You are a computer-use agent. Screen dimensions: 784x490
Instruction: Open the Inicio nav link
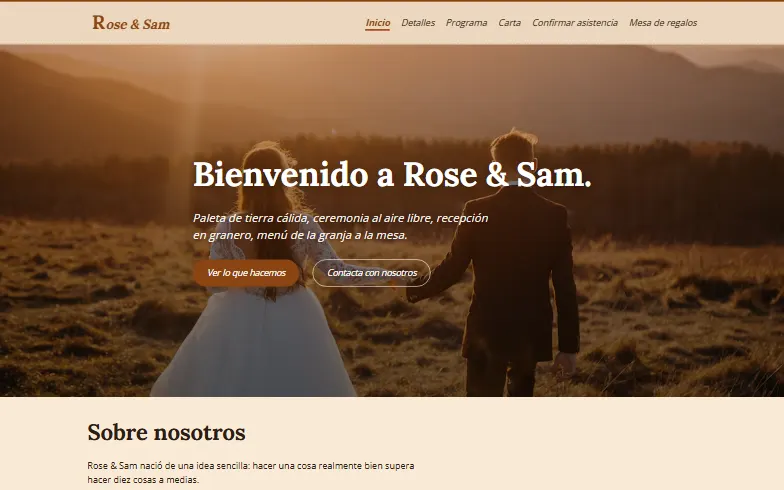[x=378, y=23]
